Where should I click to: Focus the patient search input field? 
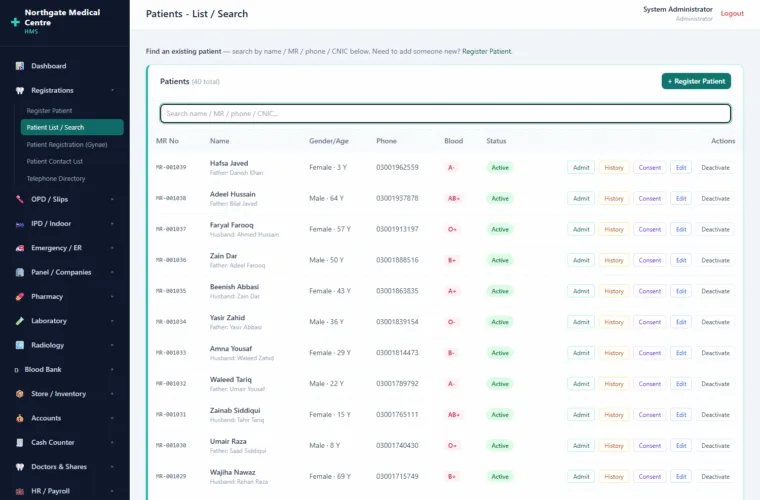click(x=445, y=113)
